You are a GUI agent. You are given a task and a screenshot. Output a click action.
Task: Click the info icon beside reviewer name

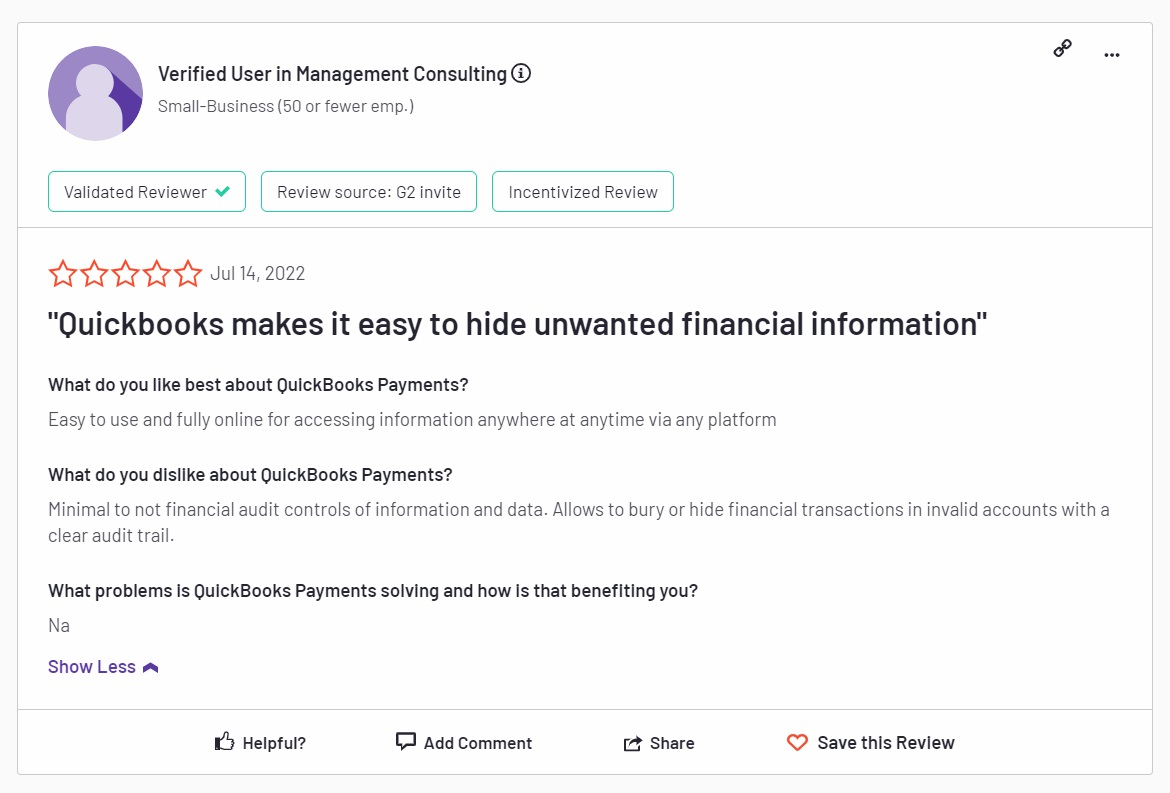(521, 73)
